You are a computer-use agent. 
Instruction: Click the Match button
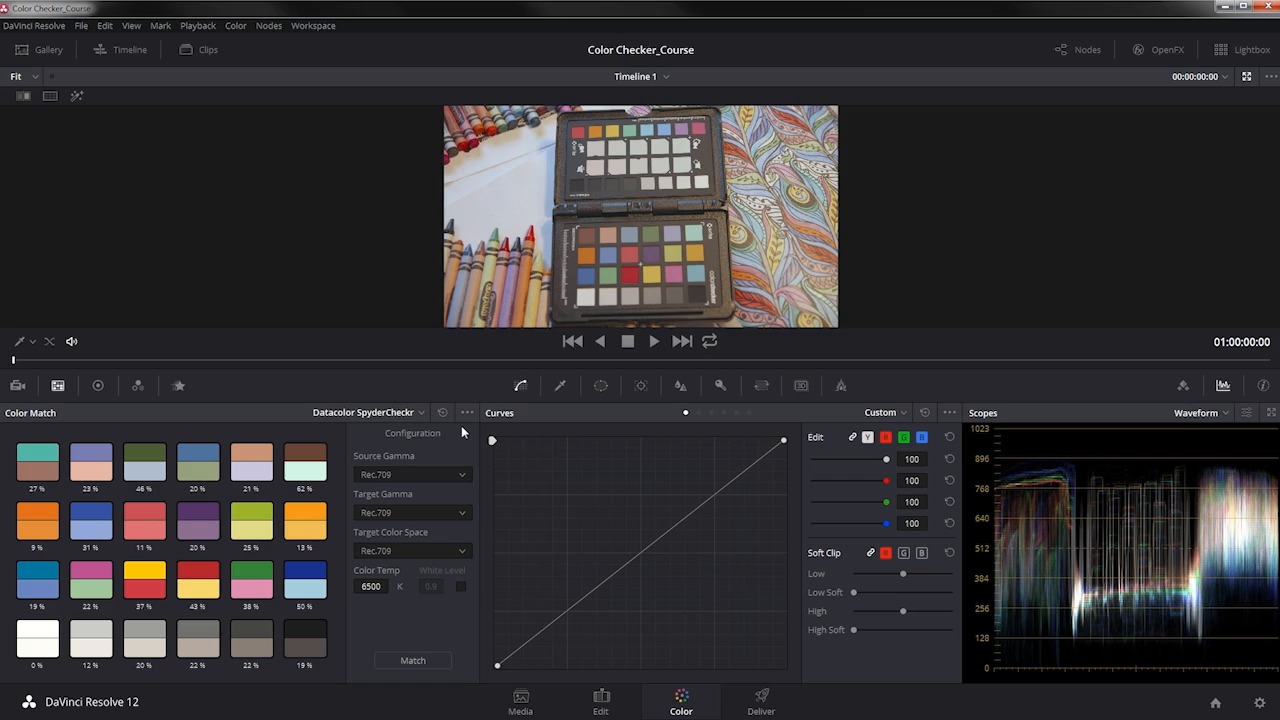coord(413,661)
